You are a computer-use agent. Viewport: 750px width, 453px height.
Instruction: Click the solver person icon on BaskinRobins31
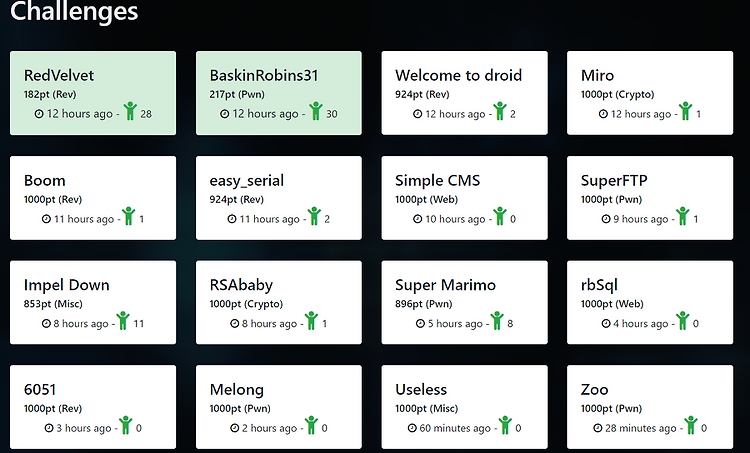pyautogui.click(x=316, y=111)
